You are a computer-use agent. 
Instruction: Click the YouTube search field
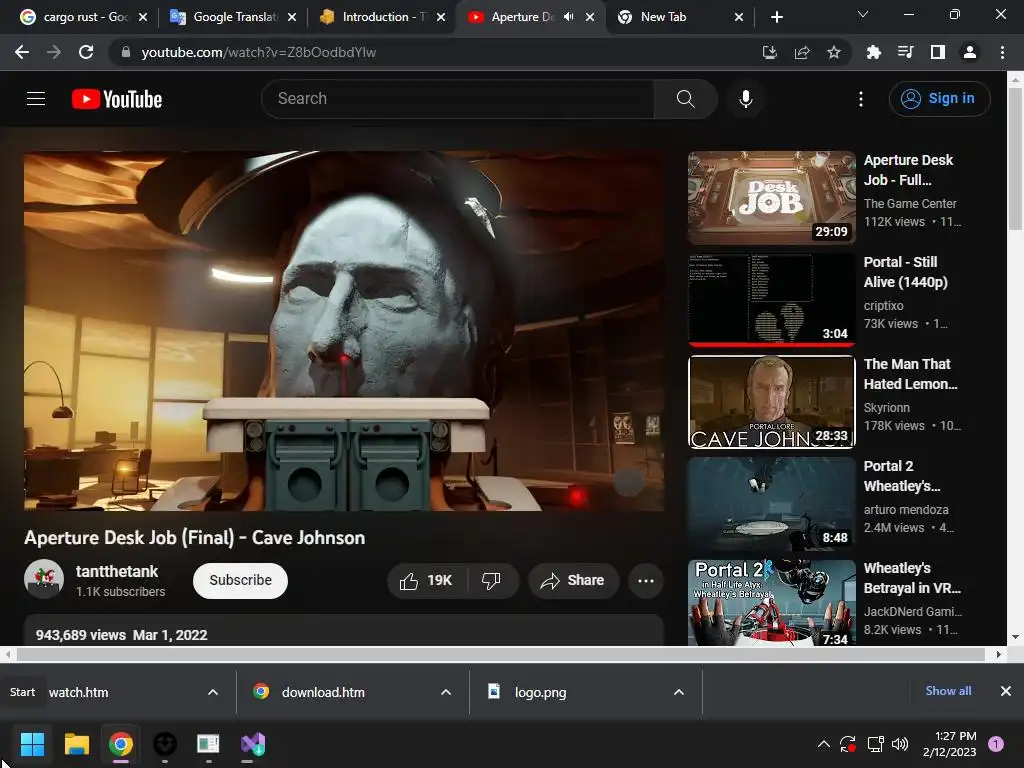point(458,99)
